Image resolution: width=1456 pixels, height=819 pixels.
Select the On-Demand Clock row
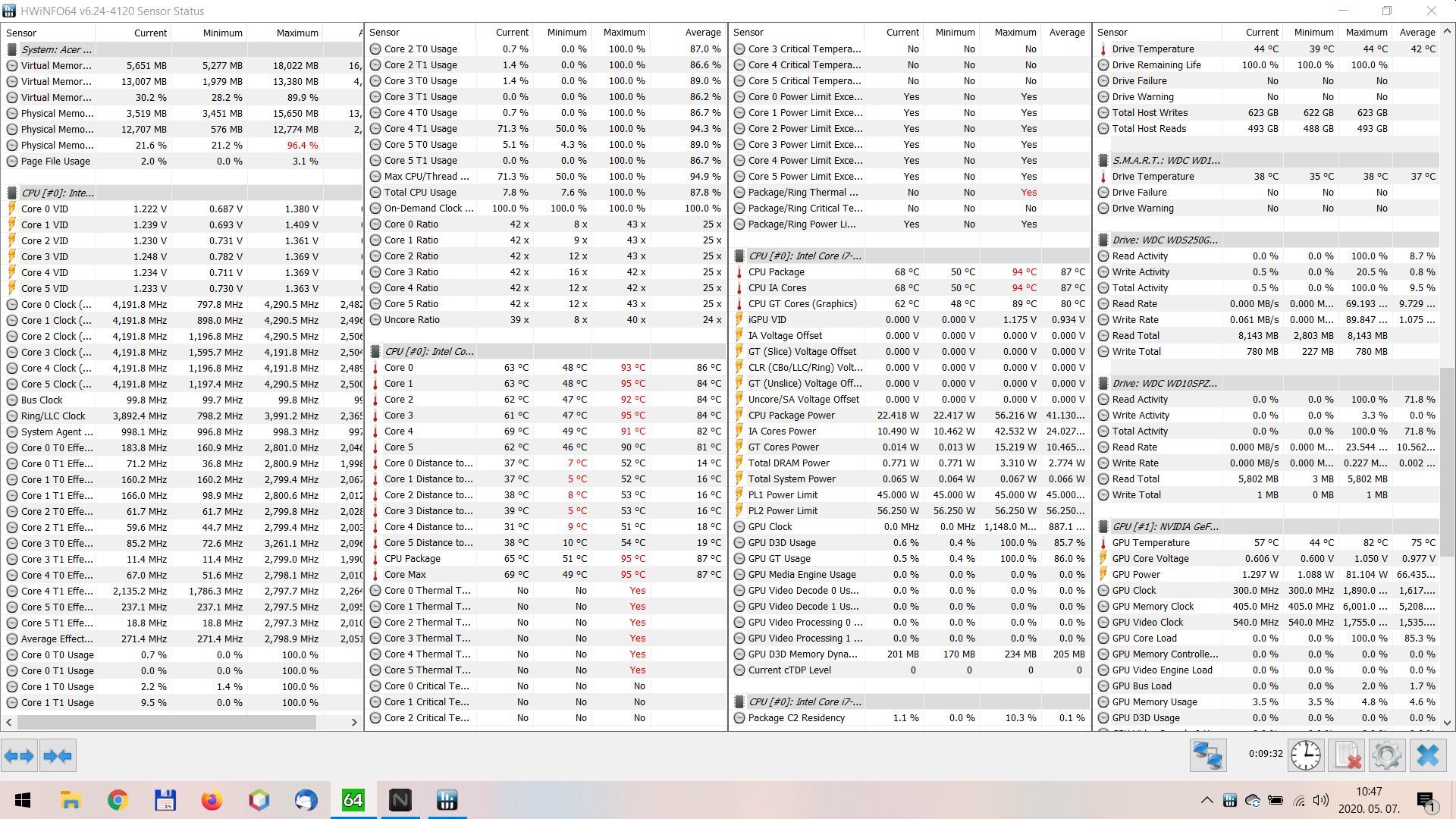(546, 208)
